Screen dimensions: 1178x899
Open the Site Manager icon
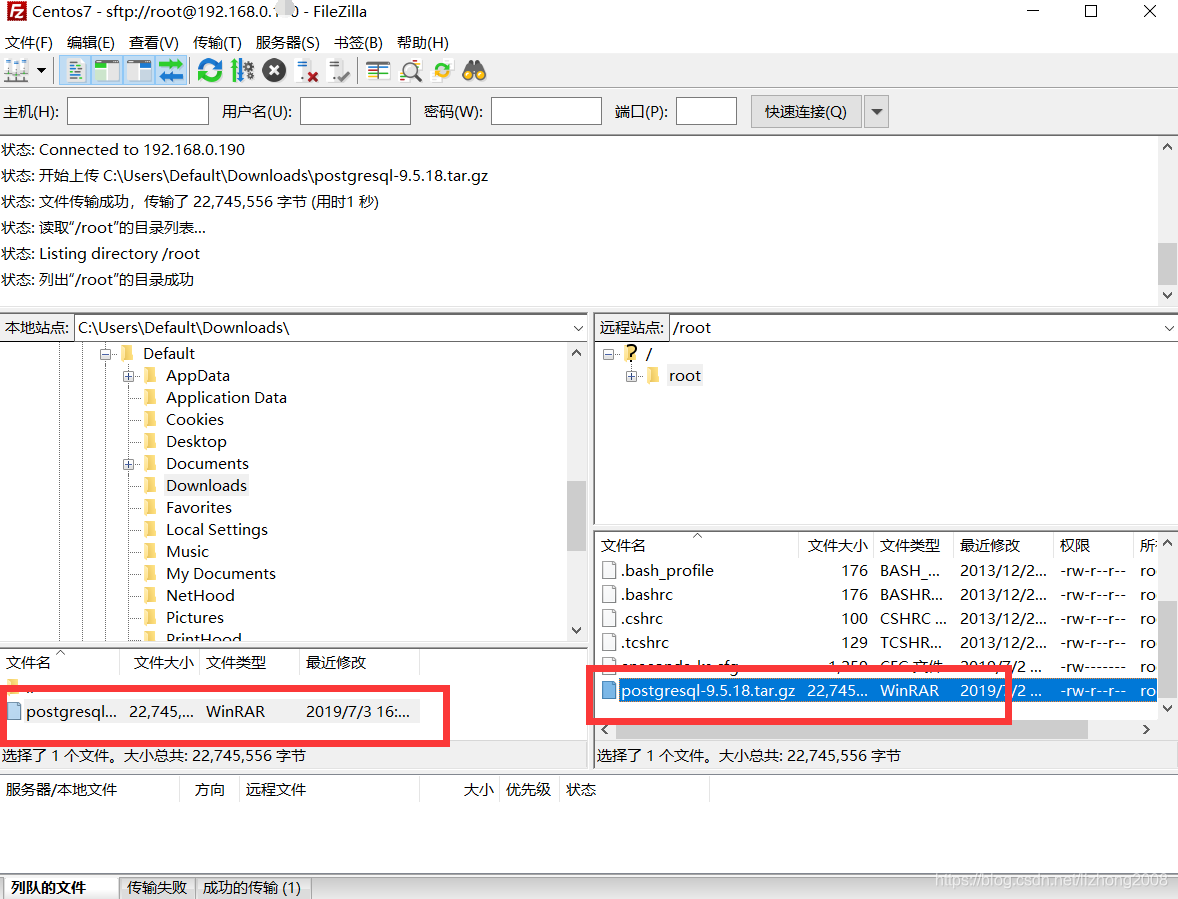pos(17,71)
